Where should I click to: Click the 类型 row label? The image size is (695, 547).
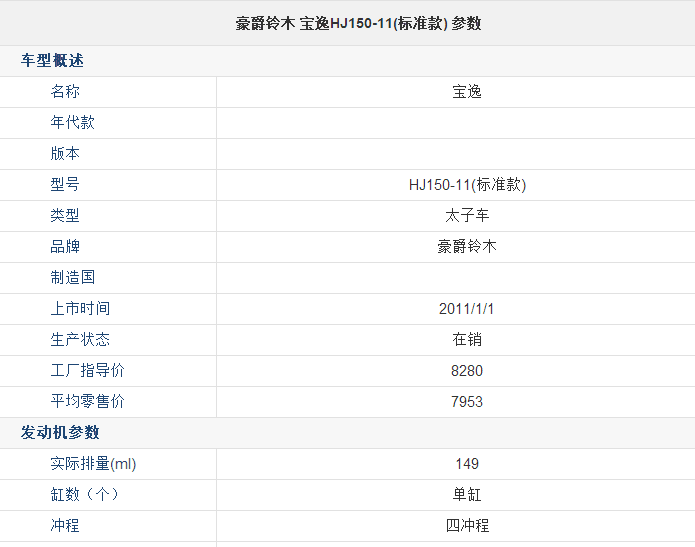tap(65, 215)
